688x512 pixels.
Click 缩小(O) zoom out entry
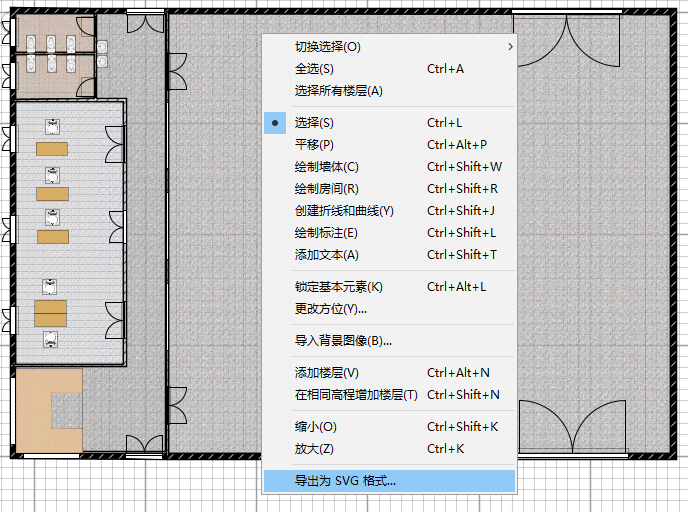389,426
